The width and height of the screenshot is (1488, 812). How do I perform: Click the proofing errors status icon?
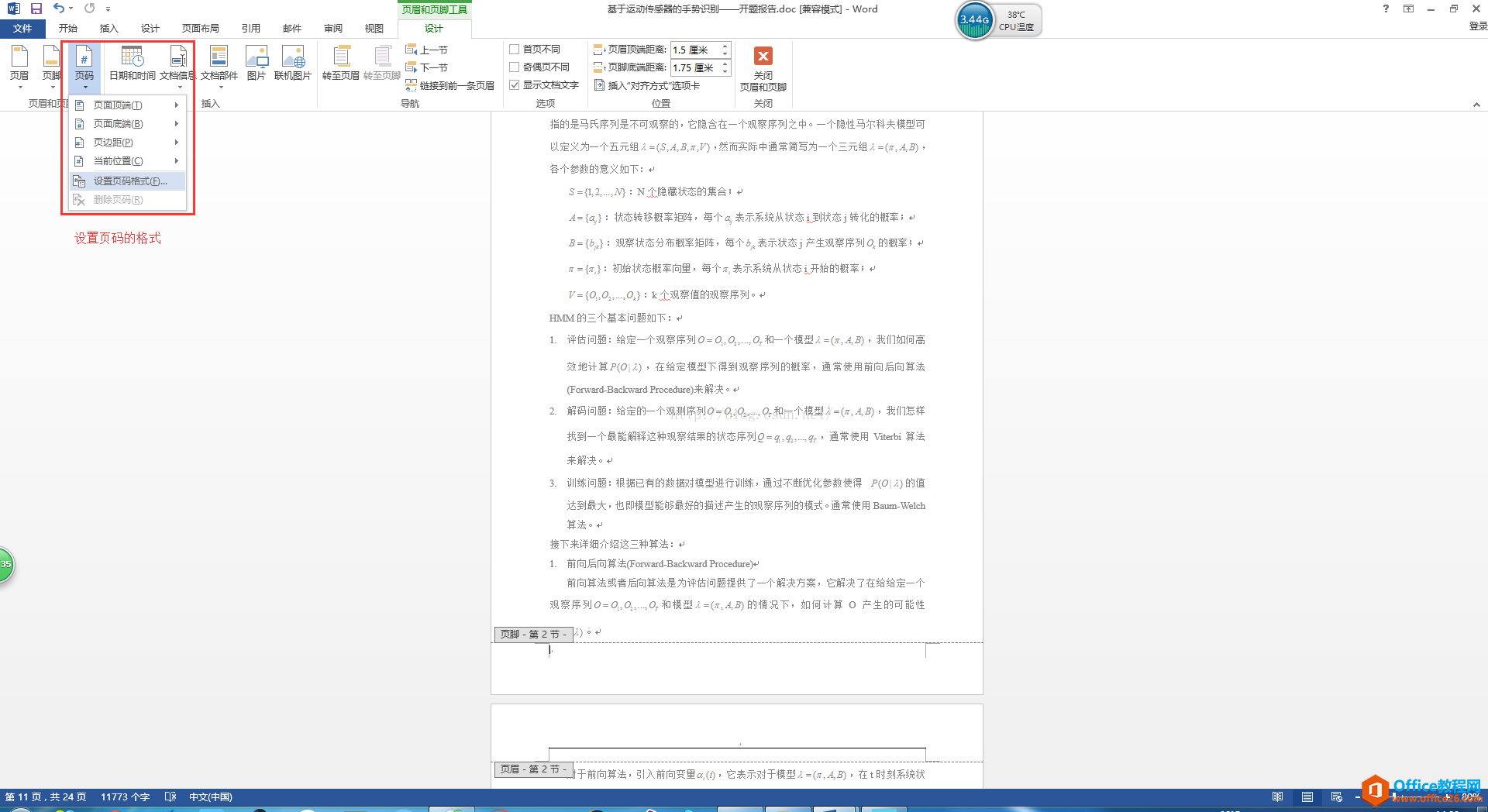click(x=170, y=797)
